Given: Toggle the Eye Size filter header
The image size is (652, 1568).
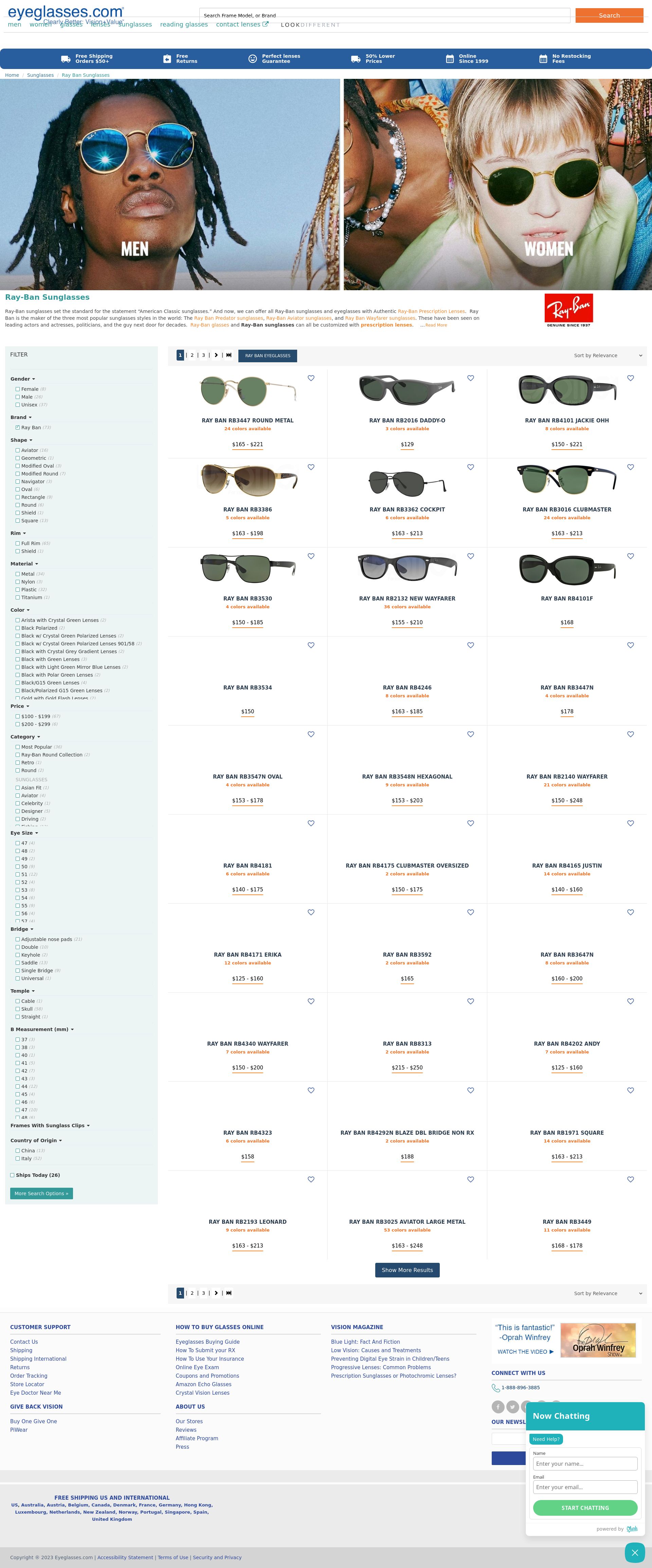Looking at the screenshot, I should (24, 833).
